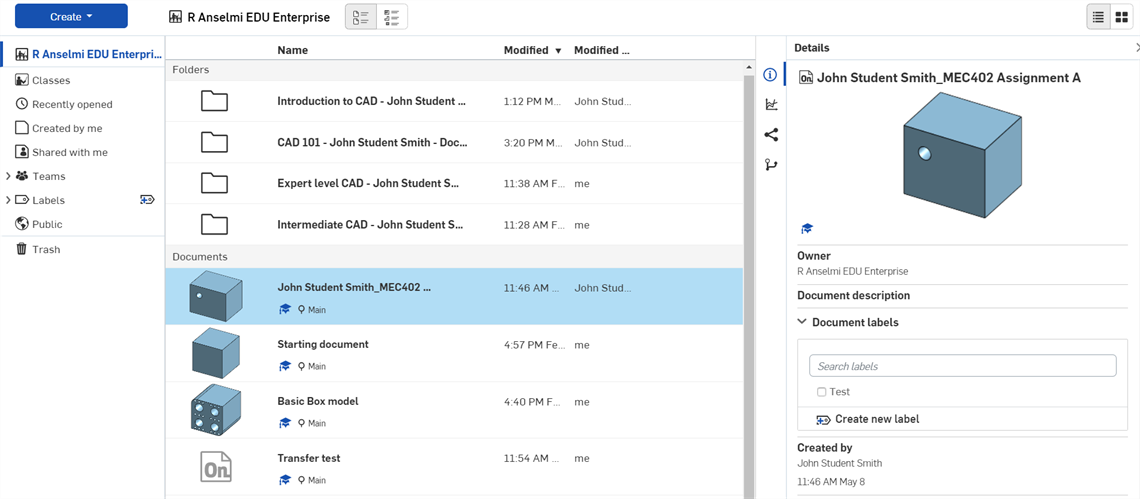Check the Test label checkbox
The width and height of the screenshot is (1140, 499).
click(822, 392)
